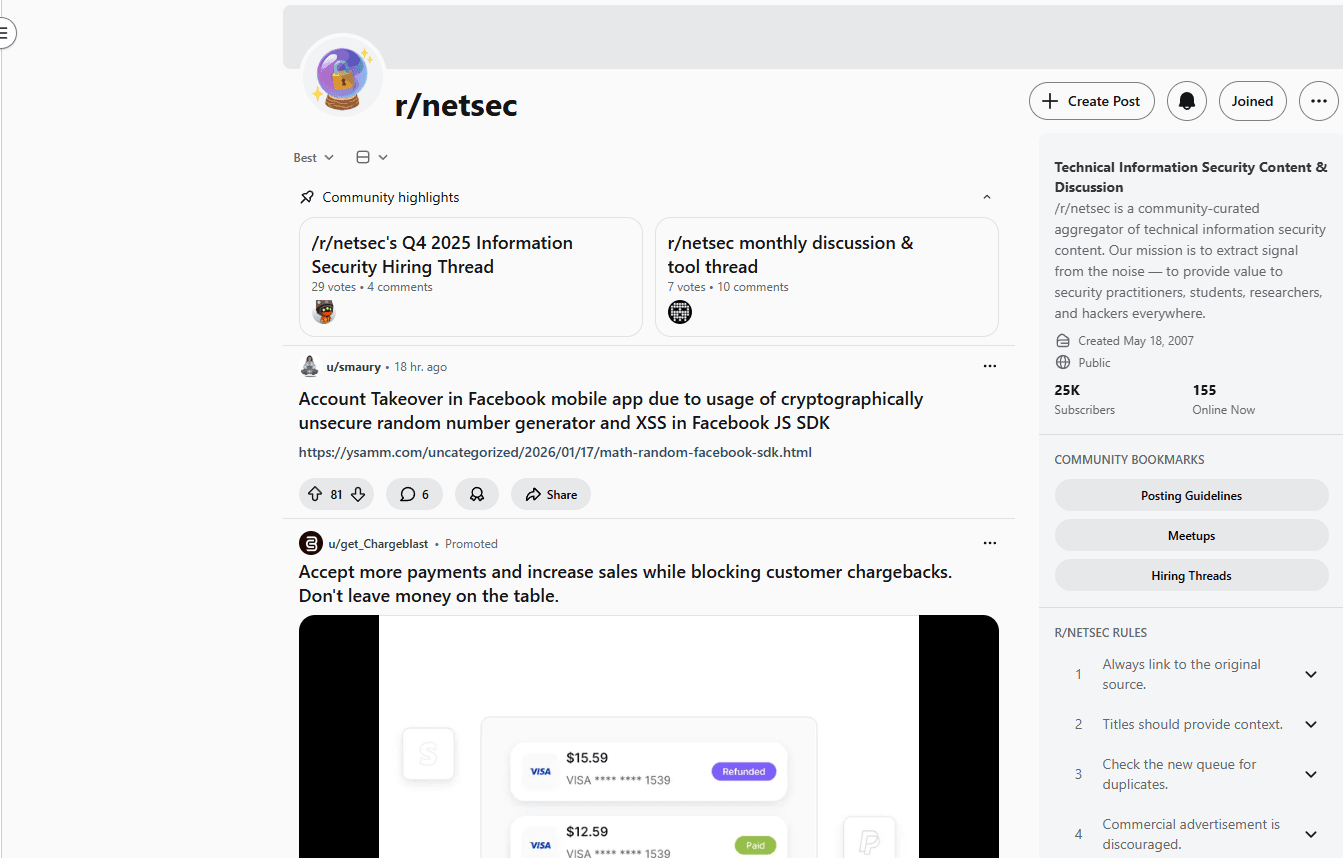This screenshot has height=858, width=1343.
Task: Click the notification bell icon
Action: click(1187, 101)
